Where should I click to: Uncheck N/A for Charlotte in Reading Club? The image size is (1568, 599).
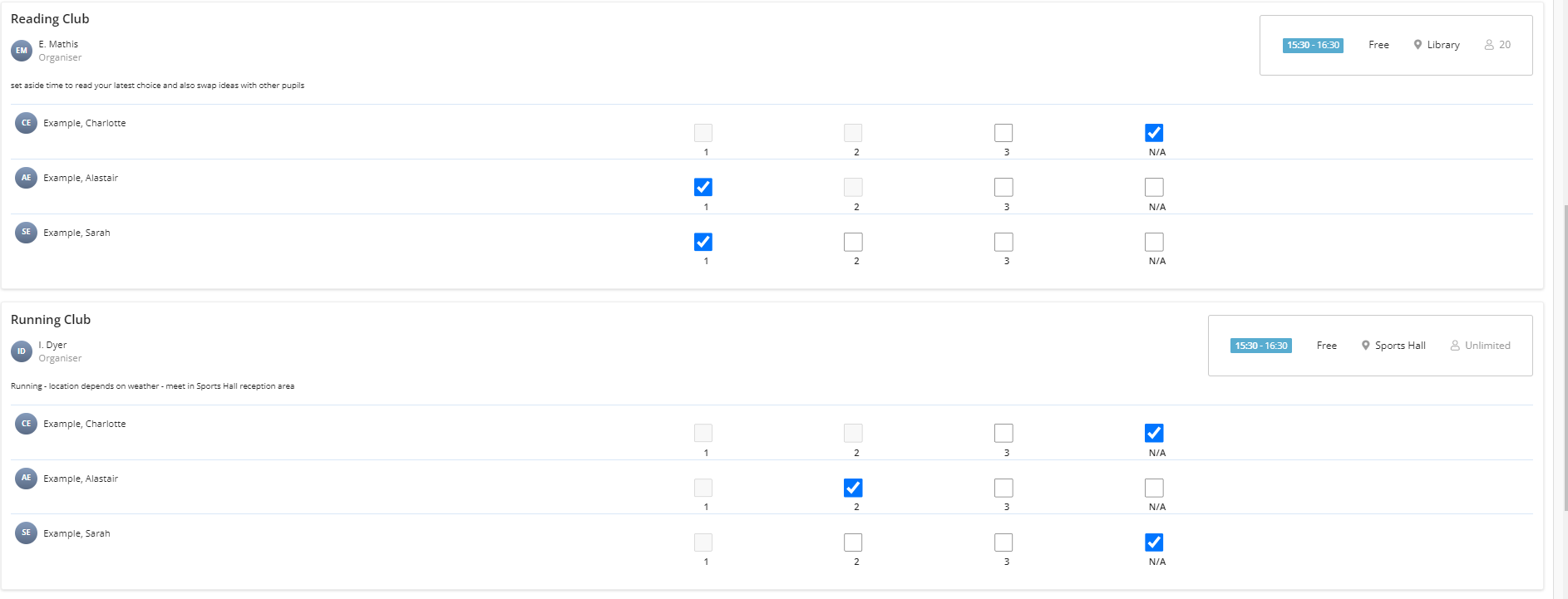[x=1154, y=133]
